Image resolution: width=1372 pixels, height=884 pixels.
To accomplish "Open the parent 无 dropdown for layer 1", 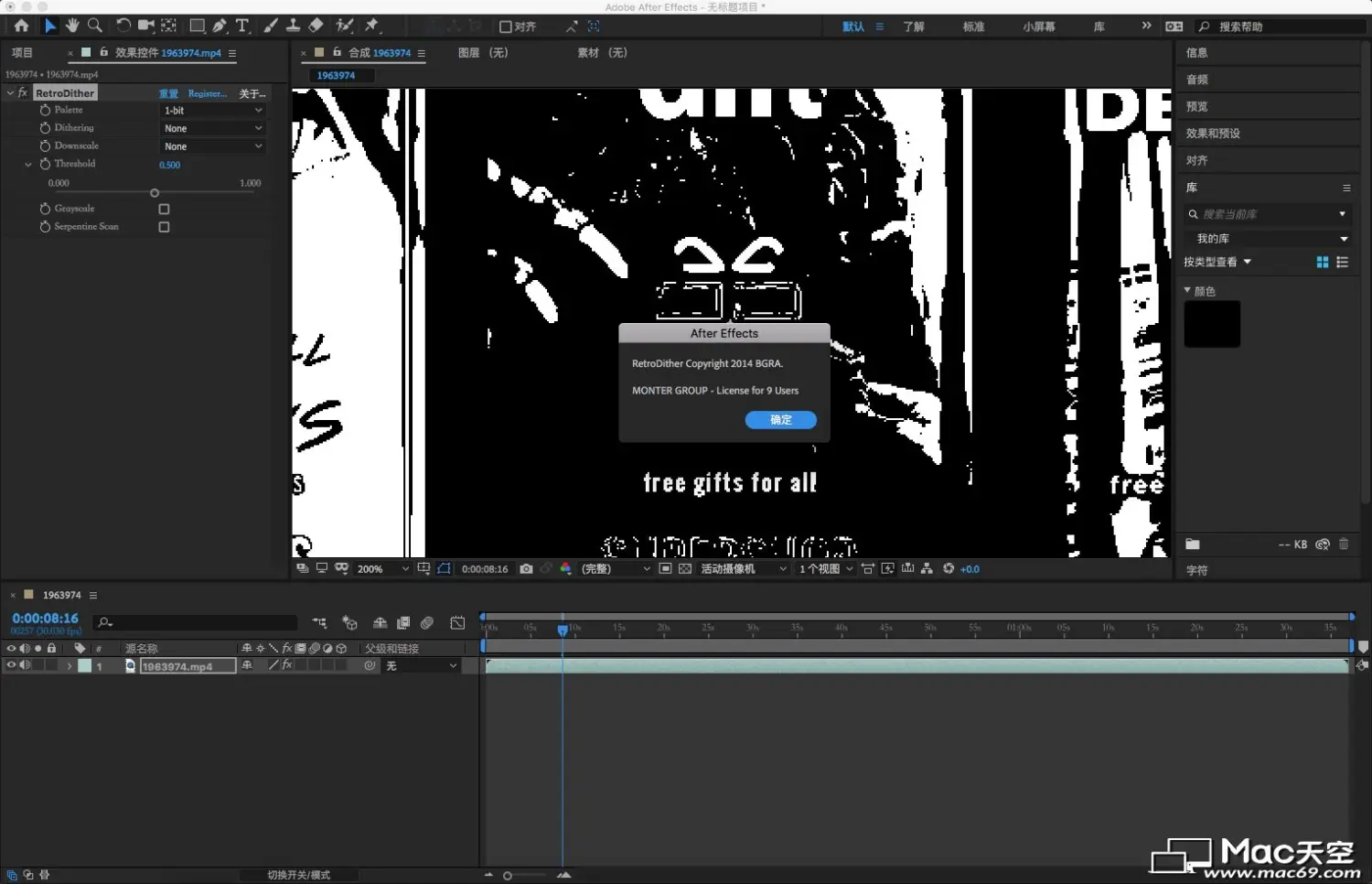I will pos(421,666).
